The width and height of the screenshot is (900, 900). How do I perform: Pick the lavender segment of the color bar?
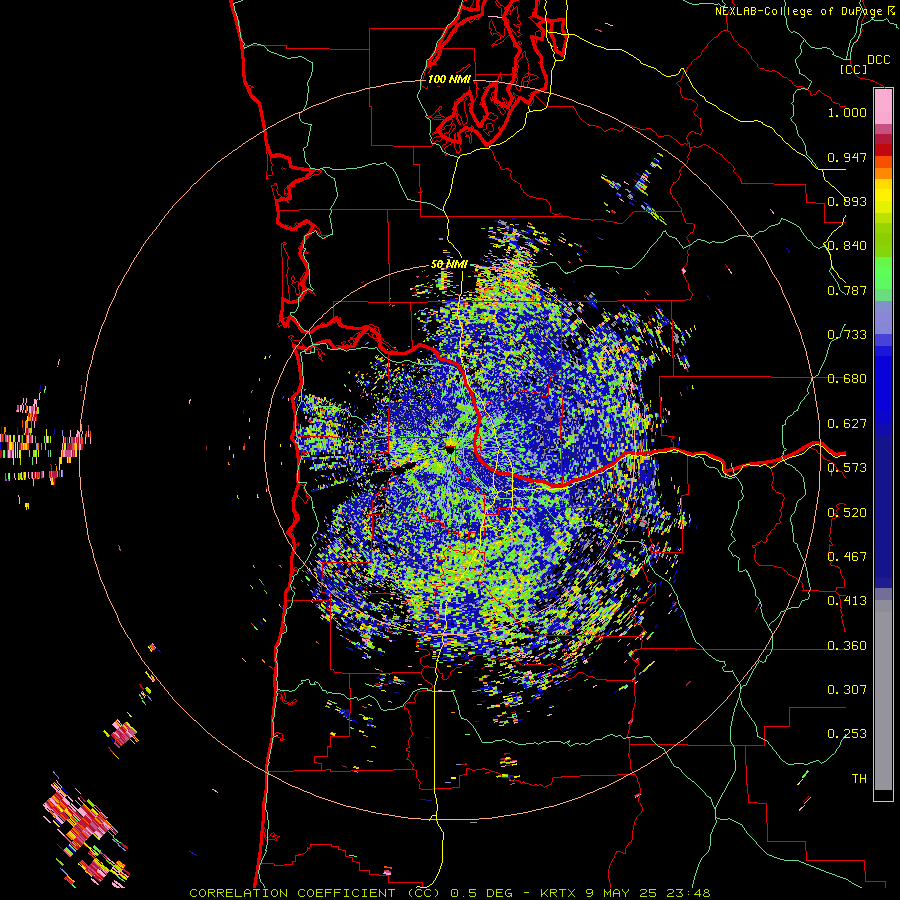883,317
